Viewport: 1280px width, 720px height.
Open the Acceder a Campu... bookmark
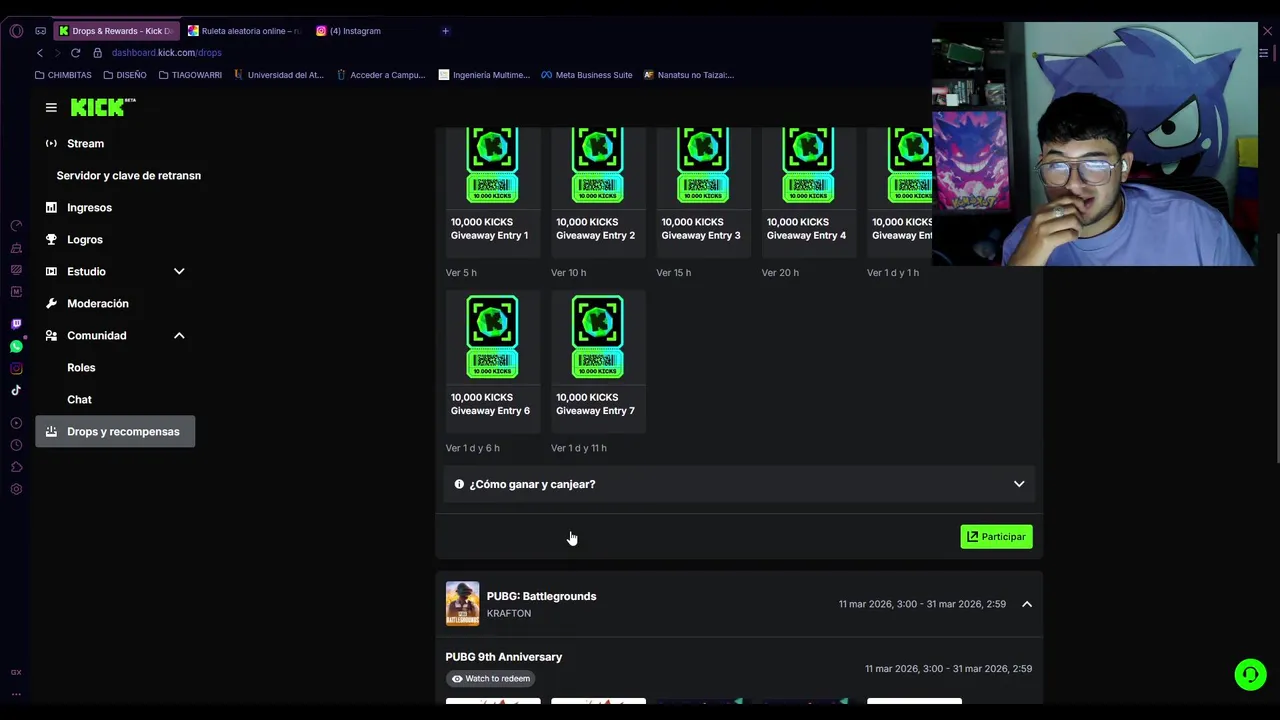point(381,75)
